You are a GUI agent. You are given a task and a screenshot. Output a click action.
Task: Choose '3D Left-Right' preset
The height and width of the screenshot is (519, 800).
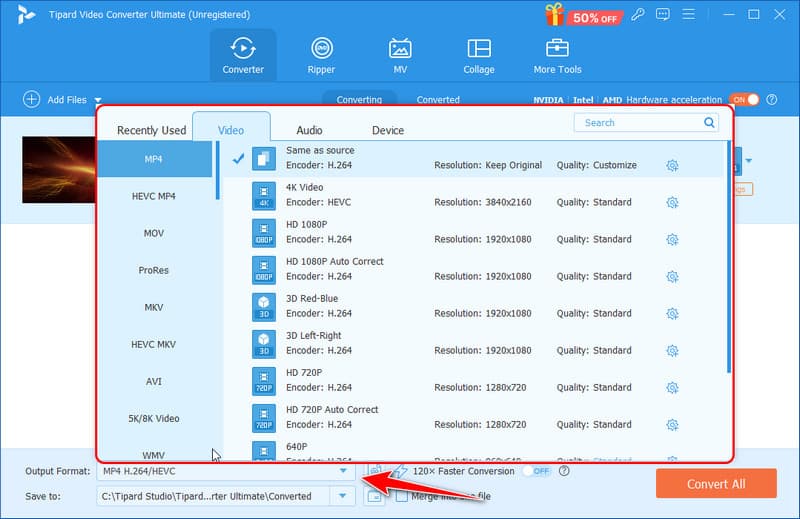(x=474, y=344)
